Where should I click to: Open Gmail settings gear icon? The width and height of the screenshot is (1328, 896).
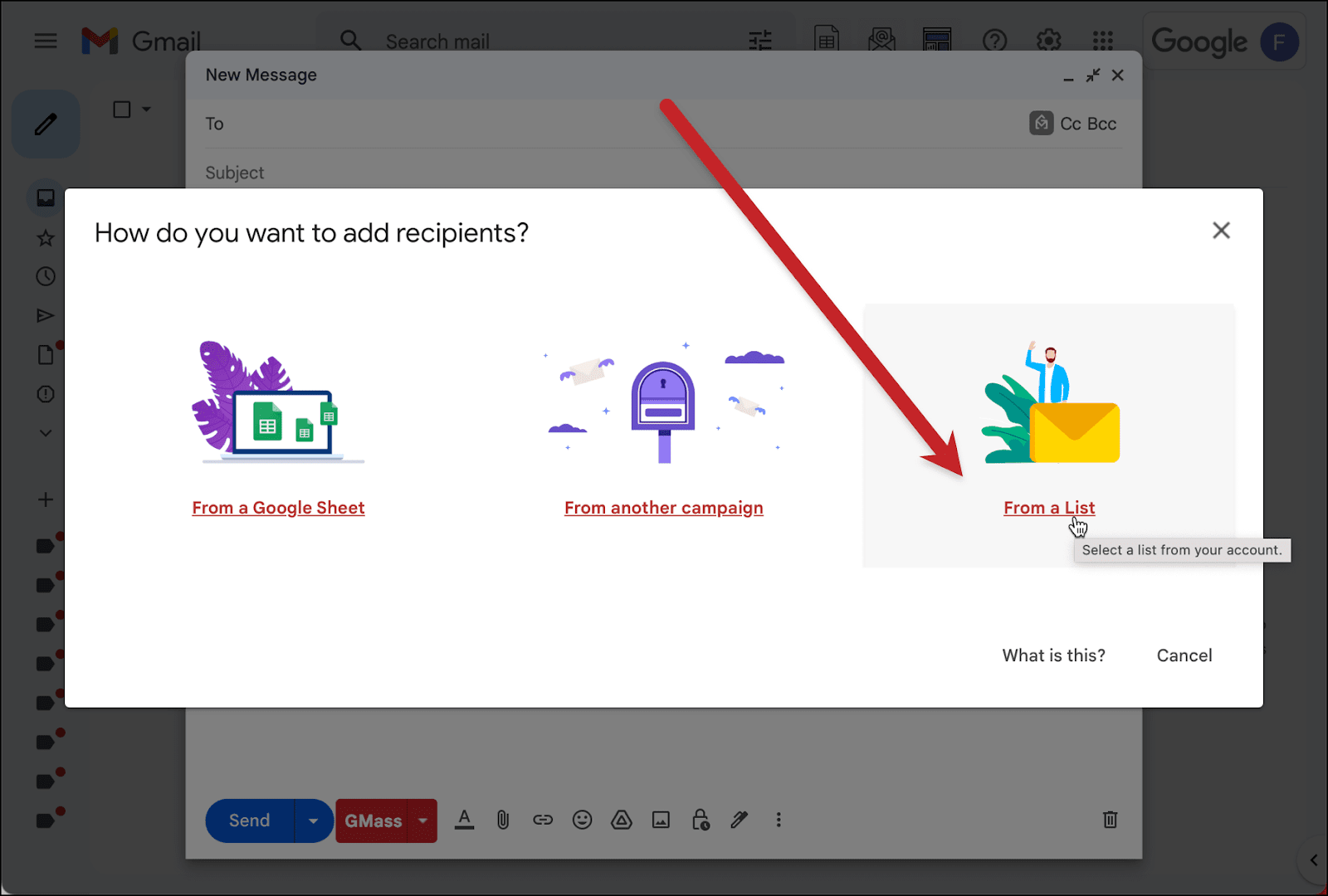1049,41
